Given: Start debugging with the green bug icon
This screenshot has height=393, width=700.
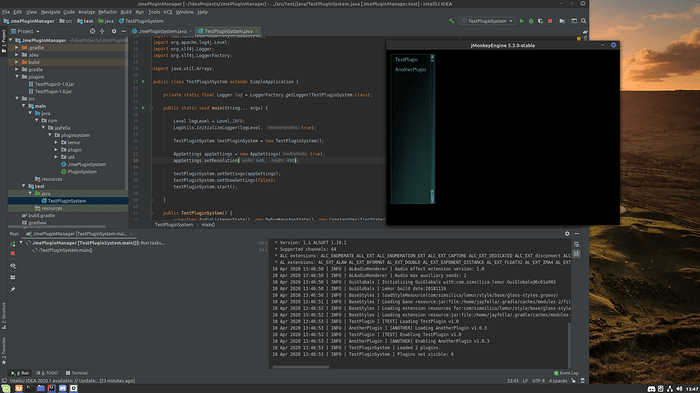Looking at the screenshot, I should [x=531, y=21].
